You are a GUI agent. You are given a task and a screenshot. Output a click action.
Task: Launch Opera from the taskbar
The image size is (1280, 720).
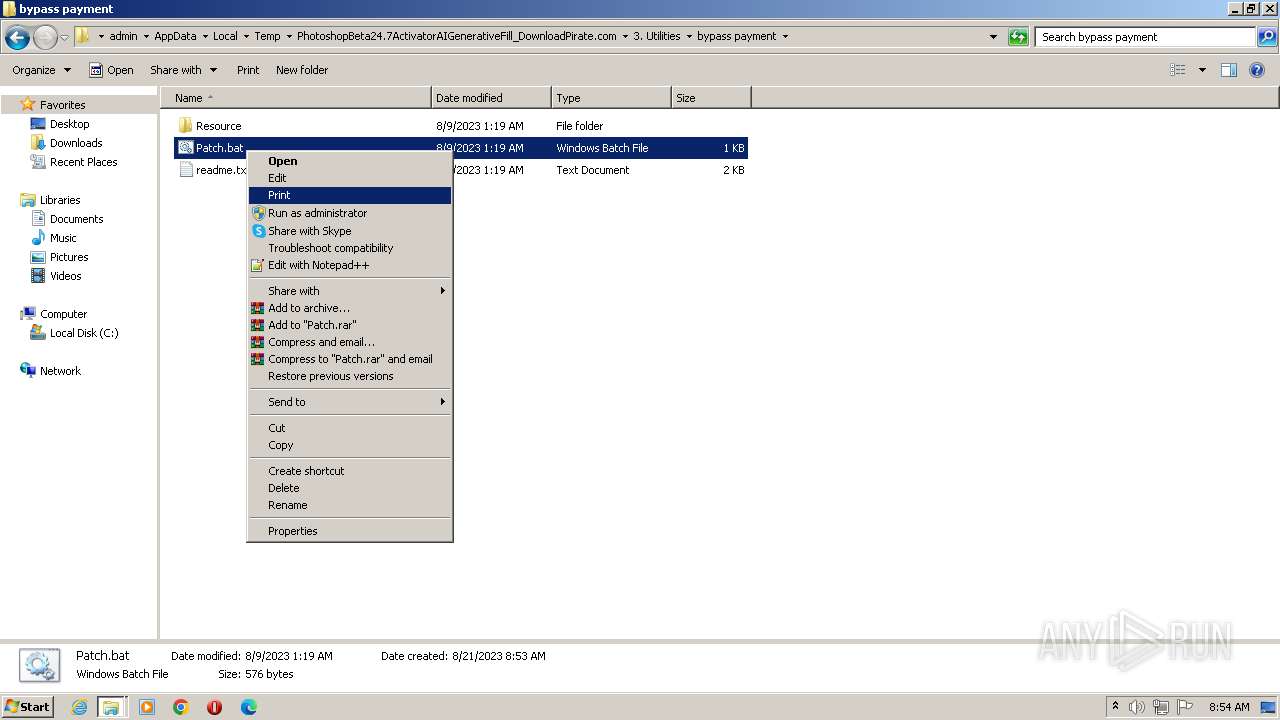(x=214, y=707)
